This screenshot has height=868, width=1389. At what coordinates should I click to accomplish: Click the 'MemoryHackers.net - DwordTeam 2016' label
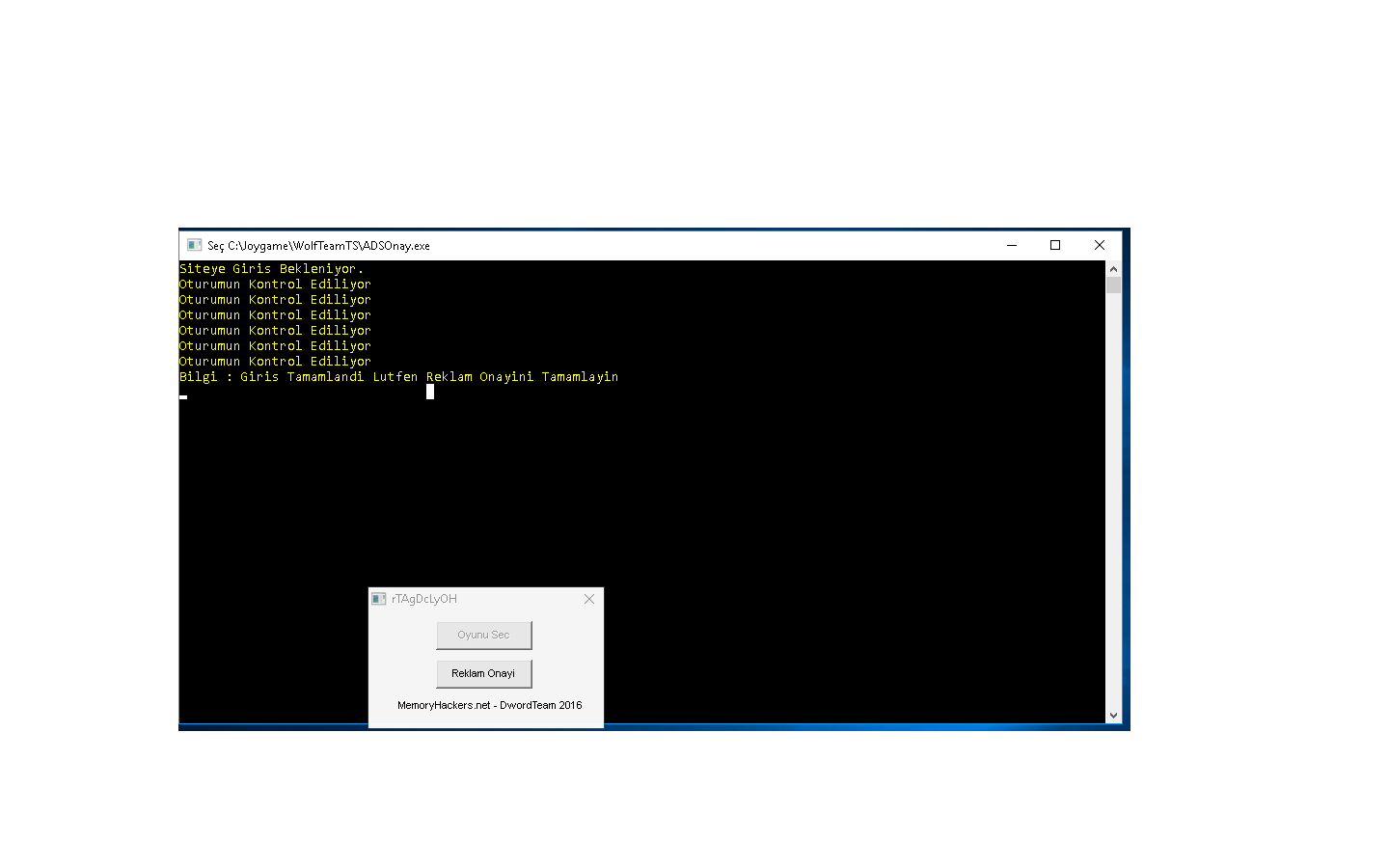[x=489, y=705]
